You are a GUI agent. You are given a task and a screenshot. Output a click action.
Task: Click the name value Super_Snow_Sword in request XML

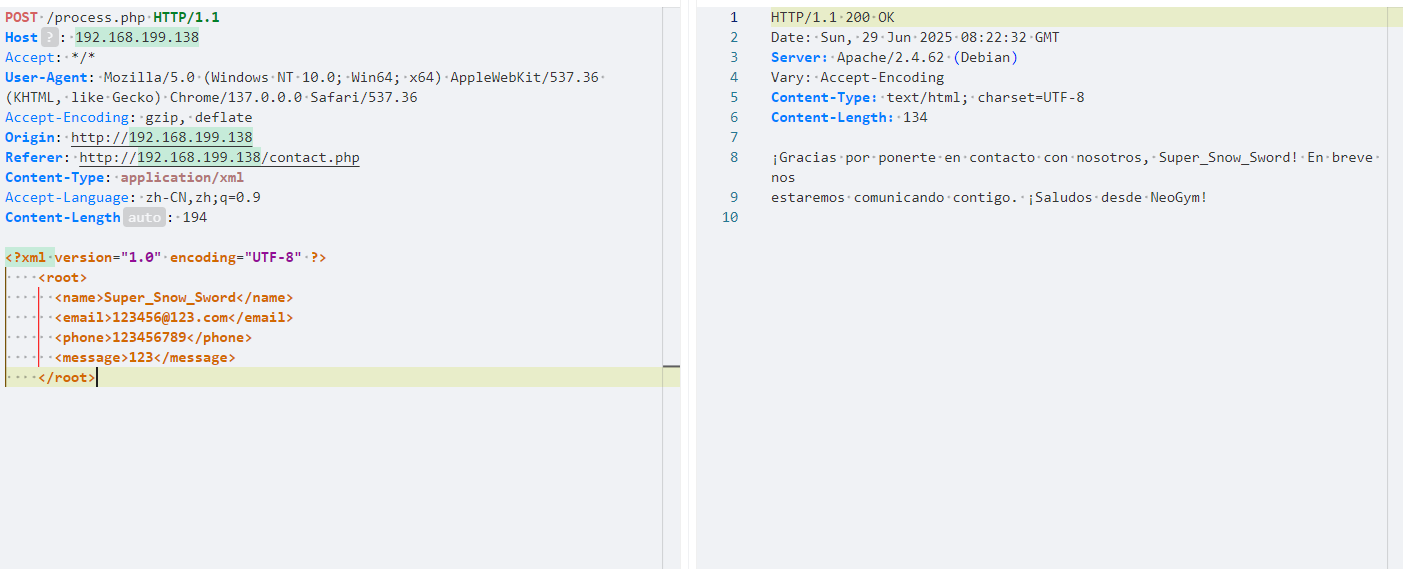click(170, 298)
